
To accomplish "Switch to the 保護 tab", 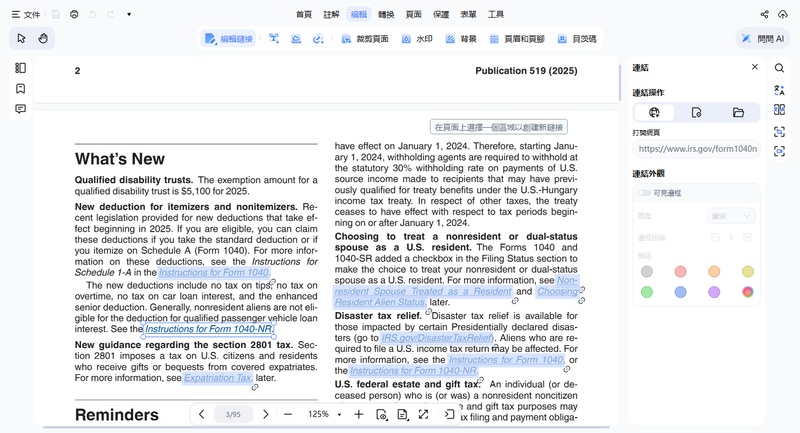I will (x=441, y=14).
